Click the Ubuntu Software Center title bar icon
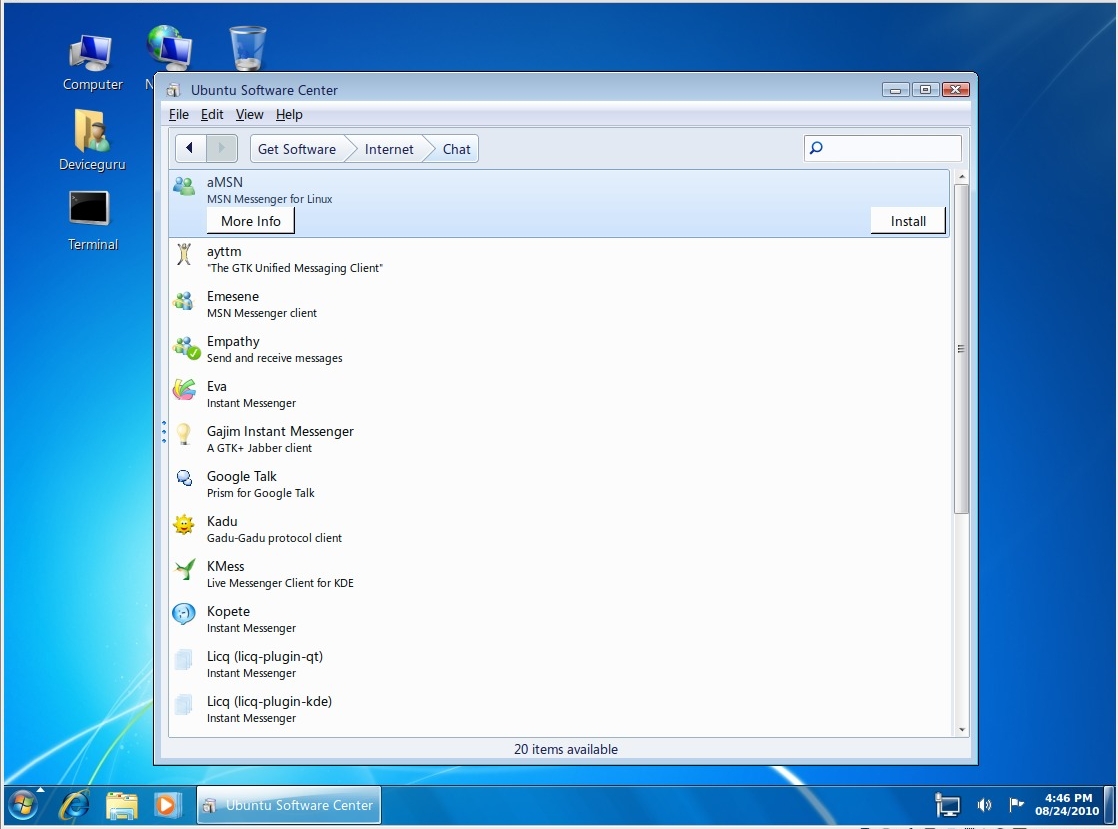1118x829 pixels. click(173, 90)
